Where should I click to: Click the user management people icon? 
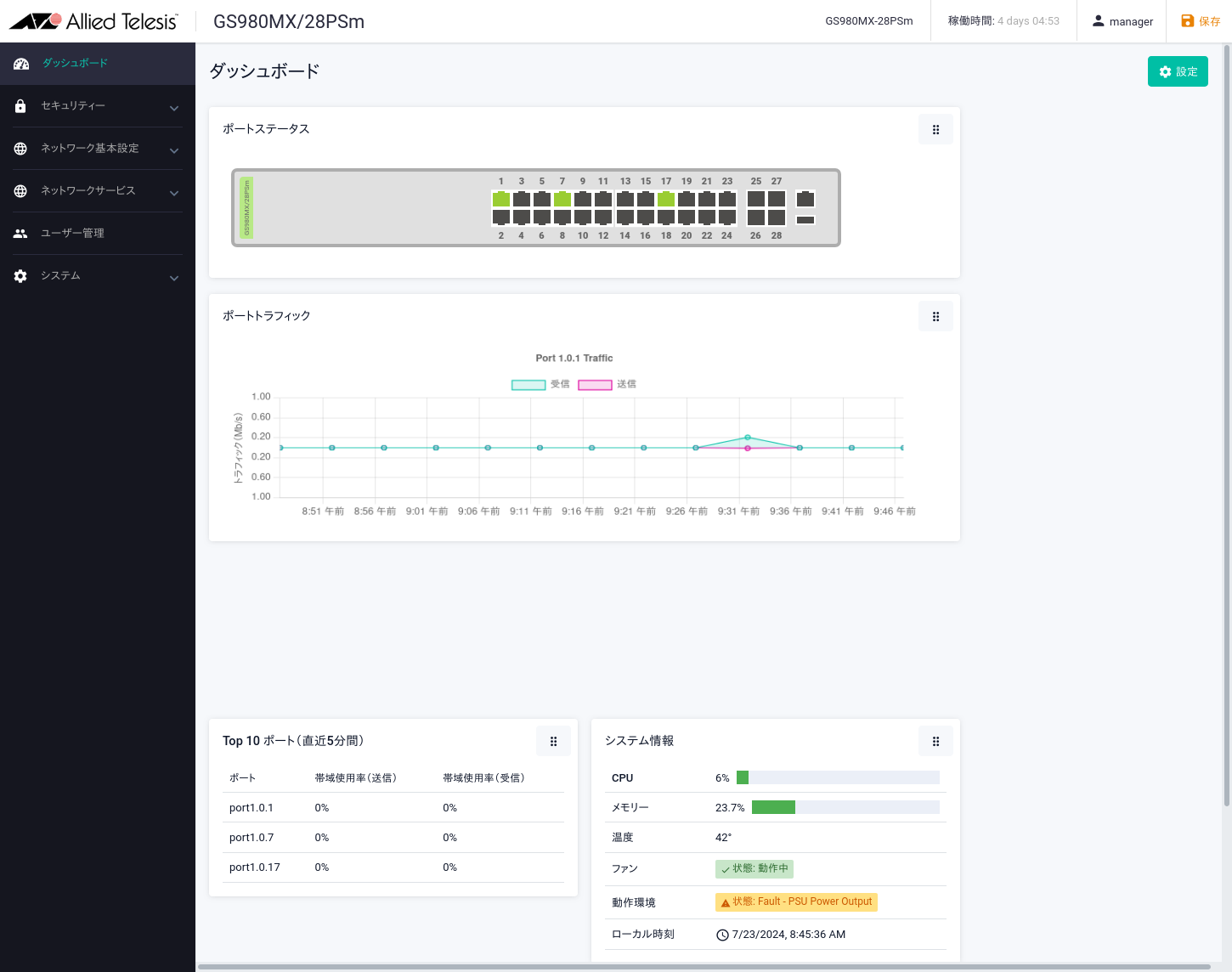[20, 234]
